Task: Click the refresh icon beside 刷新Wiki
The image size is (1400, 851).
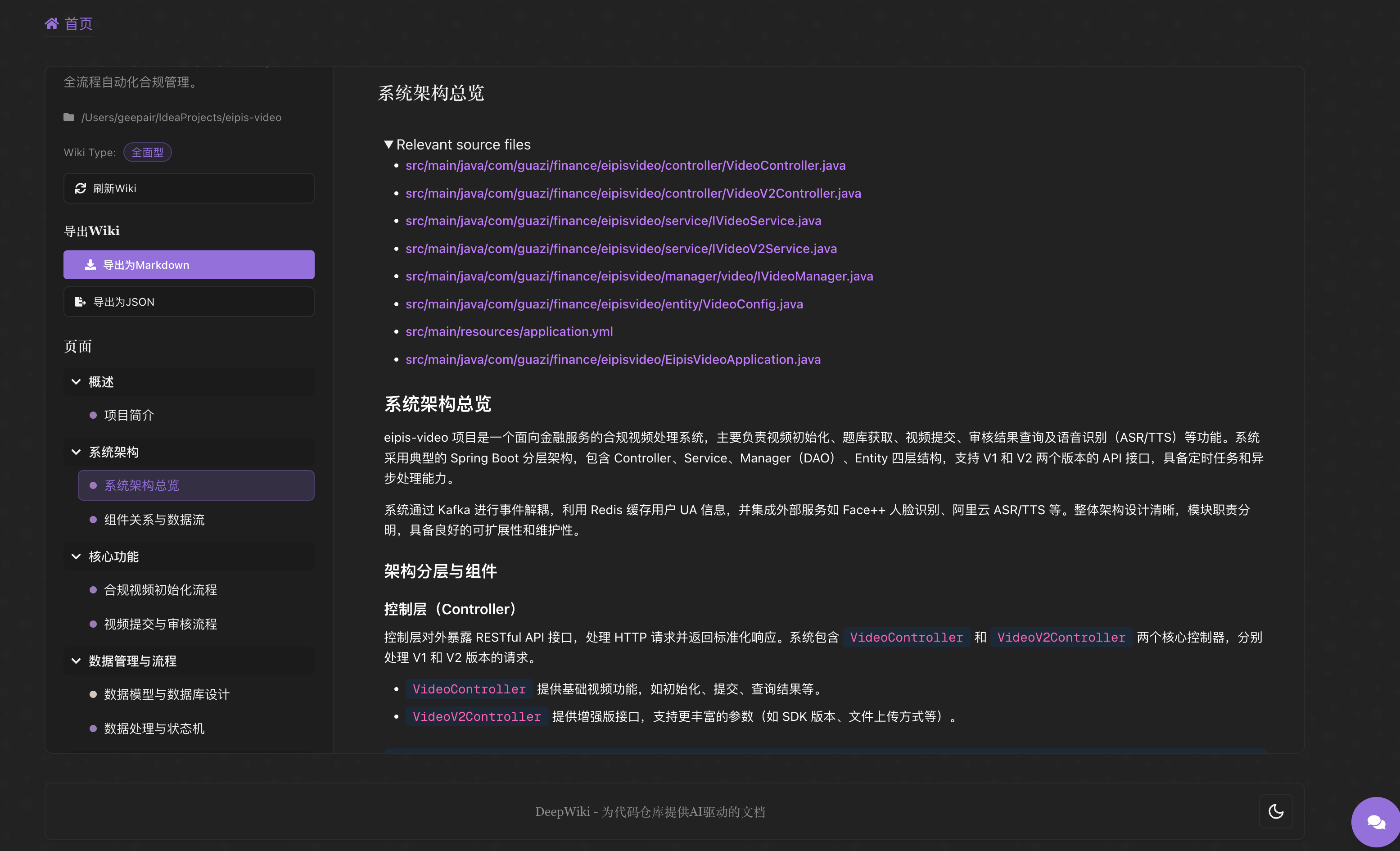Action: (x=81, y=188)
